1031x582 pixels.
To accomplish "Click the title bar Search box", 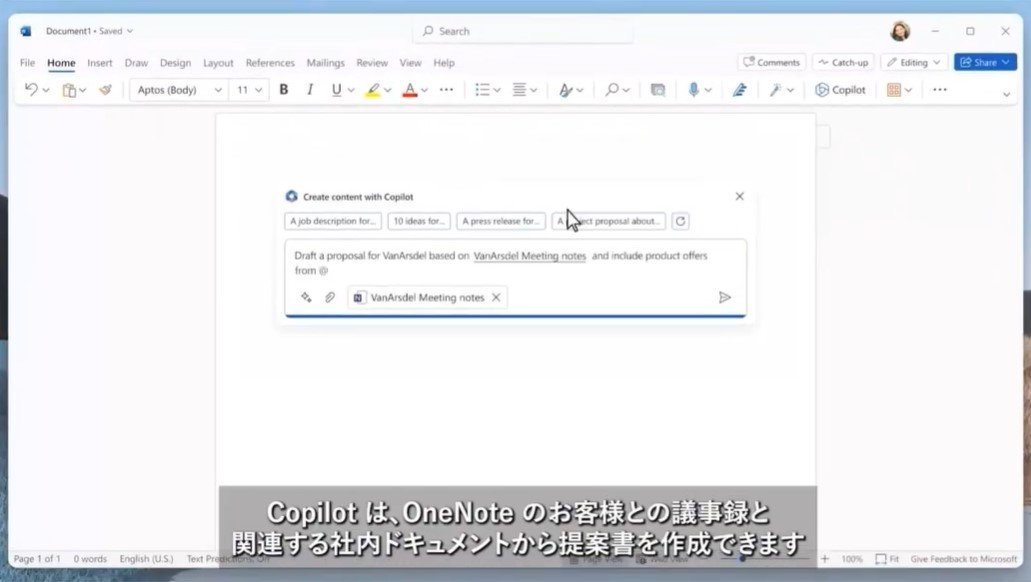I will 523,31.
